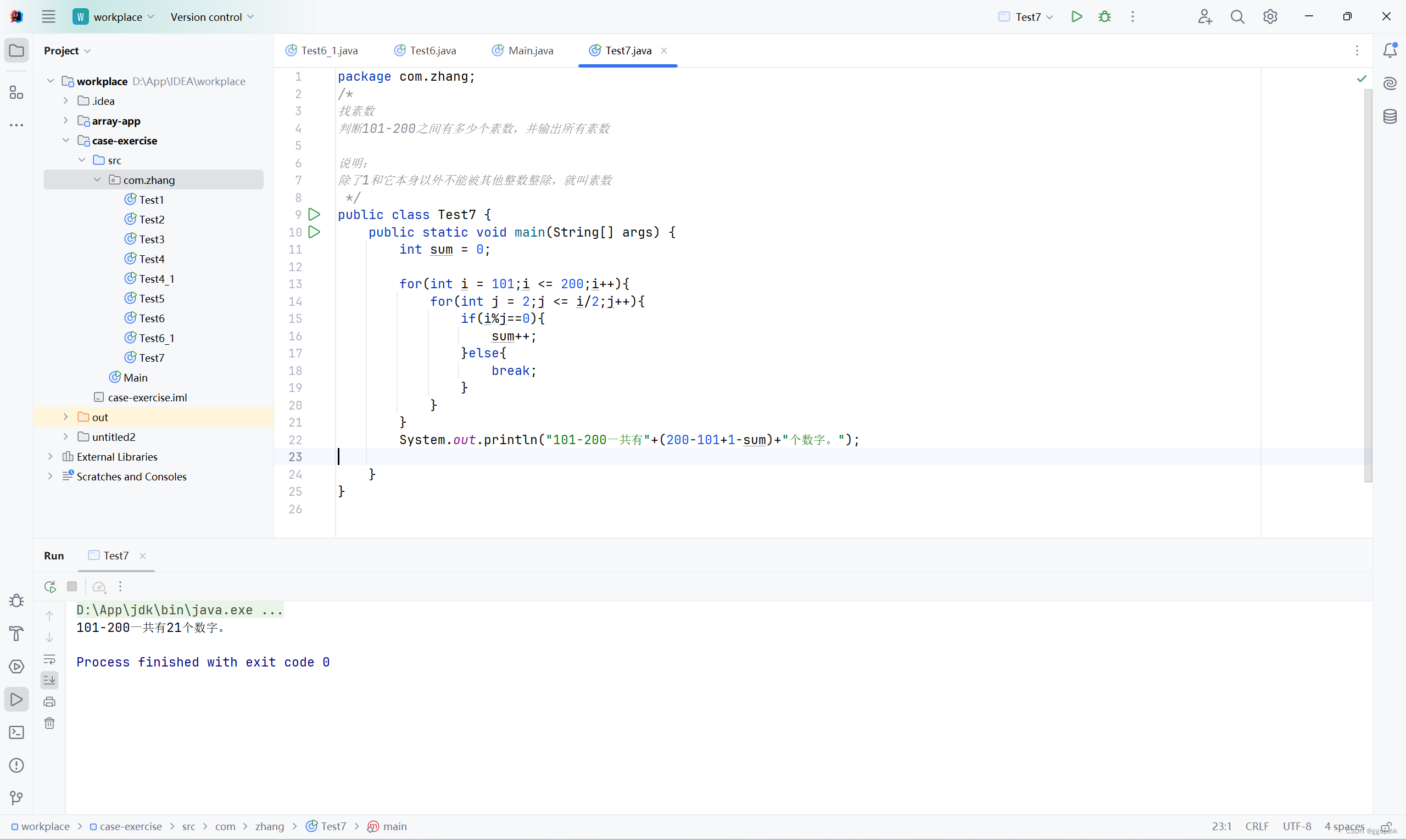Open Test7 run configuration dropdown
This screenshot has height=840, width=1406.
click(1025, 17)
